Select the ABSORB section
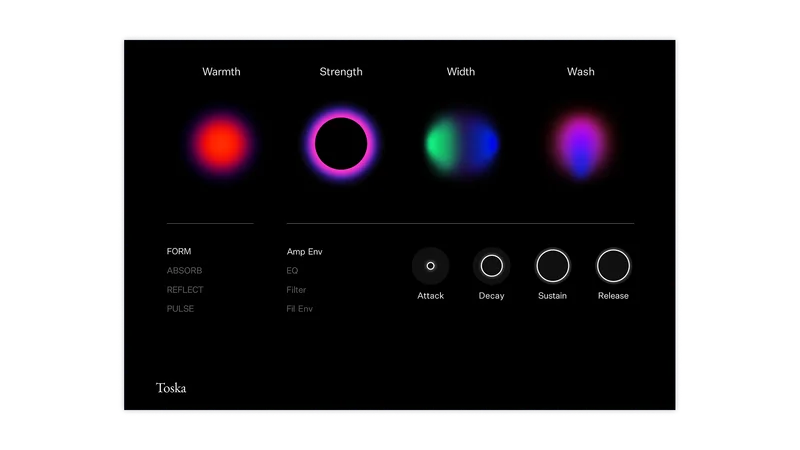 184,270
